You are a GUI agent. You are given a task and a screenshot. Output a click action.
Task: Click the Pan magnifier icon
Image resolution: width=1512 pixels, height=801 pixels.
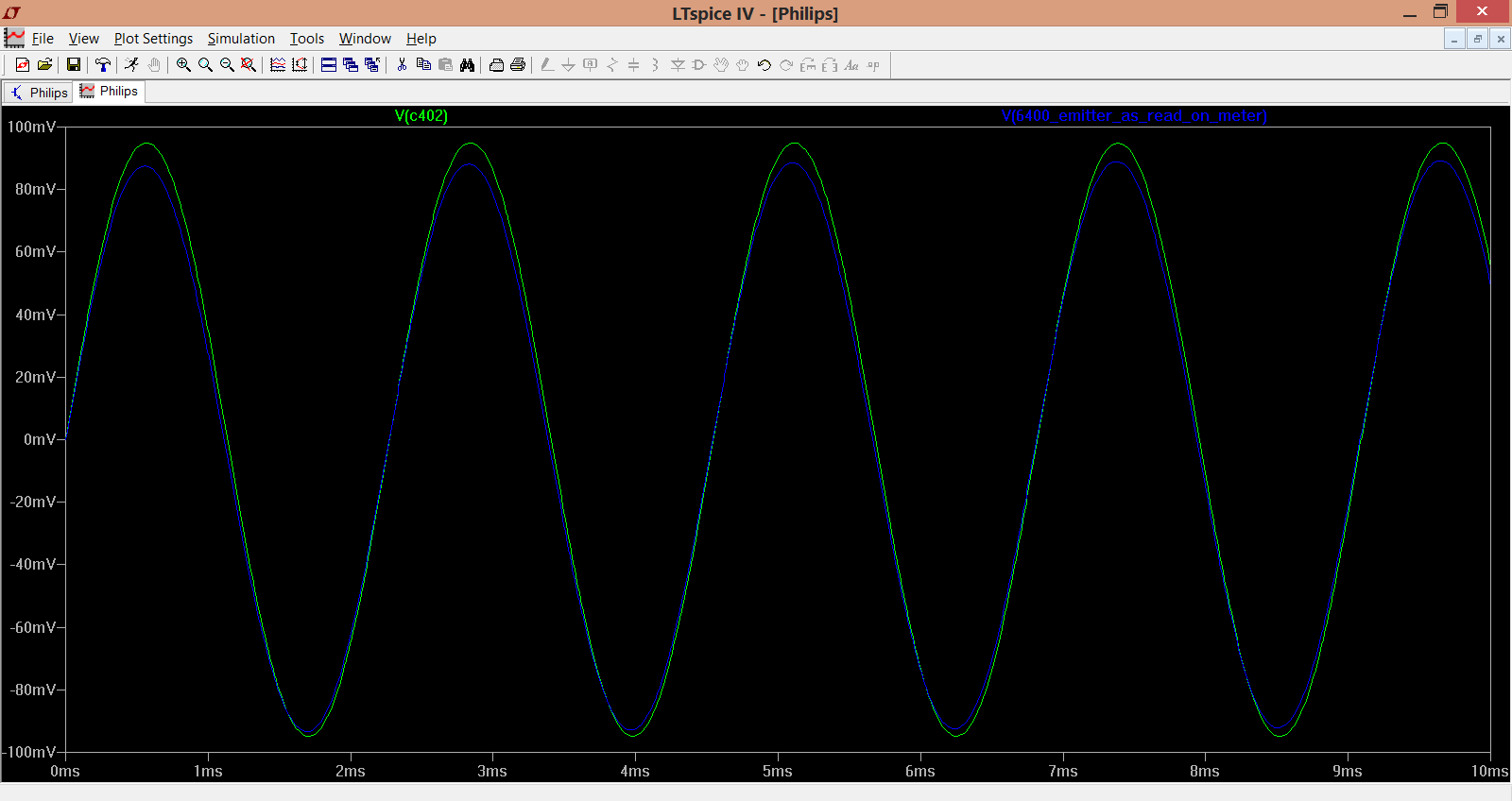tap(205, 64)
